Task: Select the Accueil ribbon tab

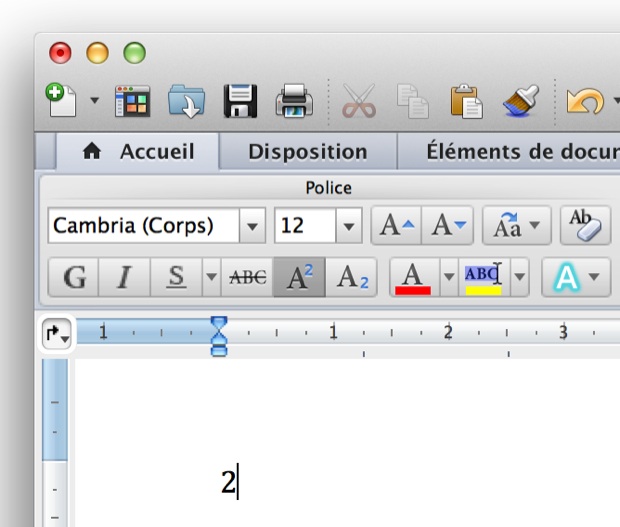Action: point(138,152)
